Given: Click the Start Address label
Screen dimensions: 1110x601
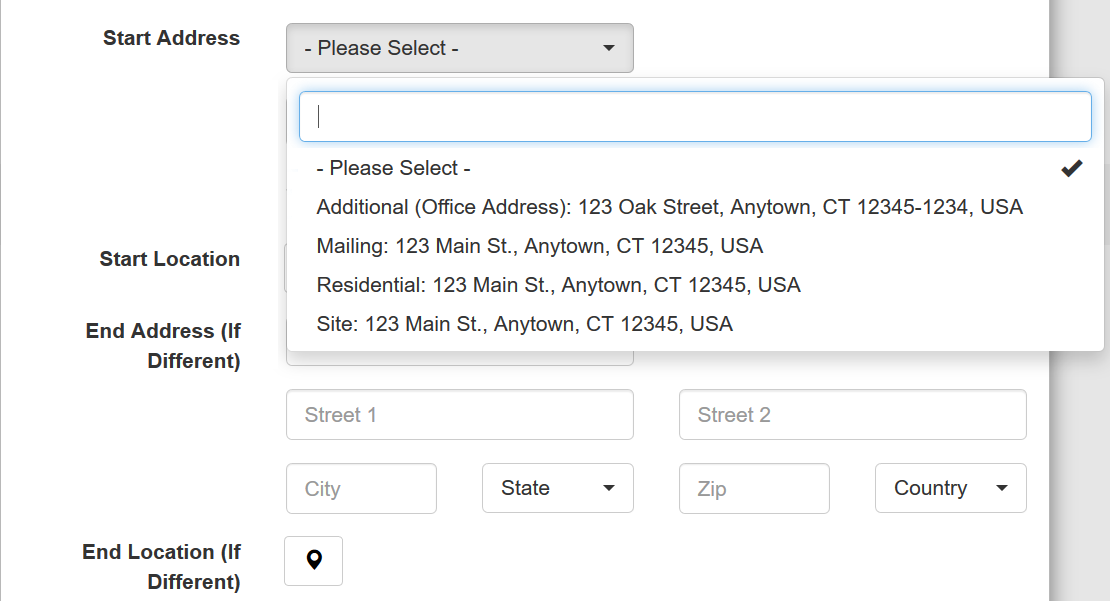Looking at the screenshot, I should click(x=171, y=38).
